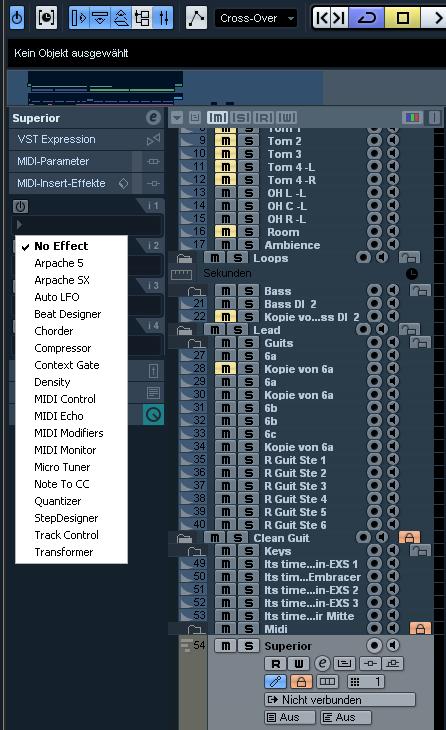Mute the Kopie von 6a track 28

225,369
